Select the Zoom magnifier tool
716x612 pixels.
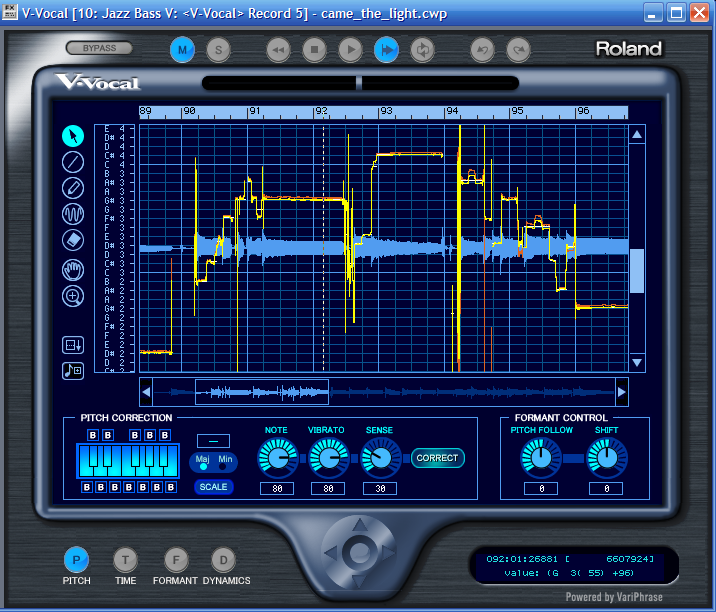pyautogui.click(x=73, y=296)
